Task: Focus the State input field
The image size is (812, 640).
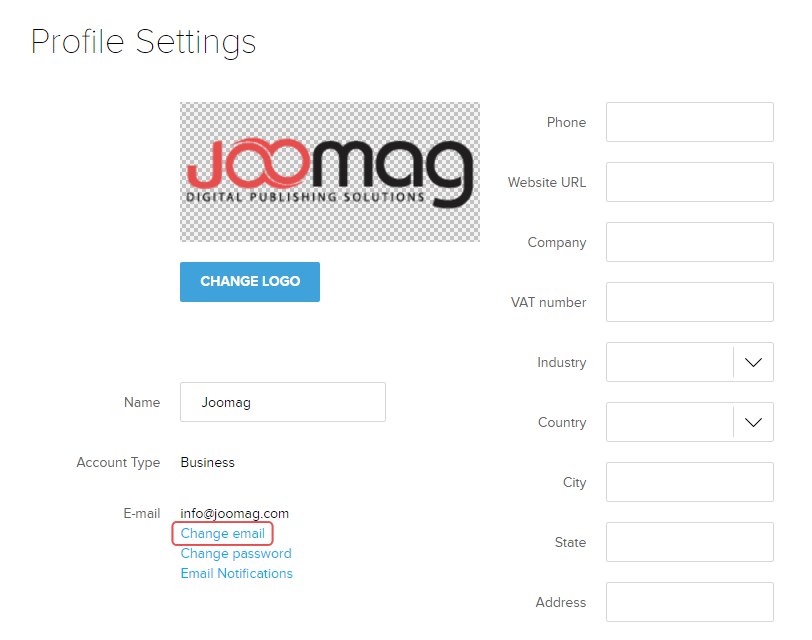Action: coord(690,542)
